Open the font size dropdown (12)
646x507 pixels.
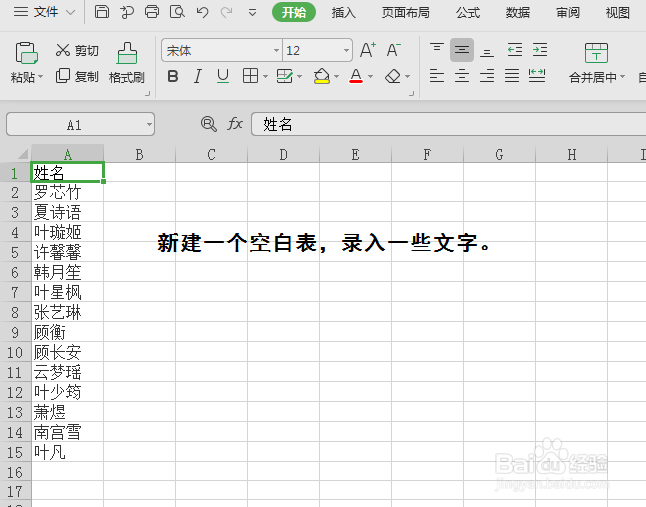[346, 51]
